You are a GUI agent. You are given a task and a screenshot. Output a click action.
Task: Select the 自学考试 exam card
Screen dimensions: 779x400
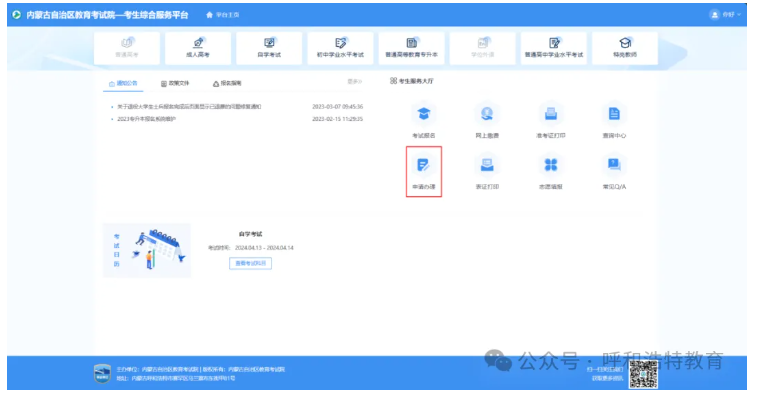(x=269, y=48)
